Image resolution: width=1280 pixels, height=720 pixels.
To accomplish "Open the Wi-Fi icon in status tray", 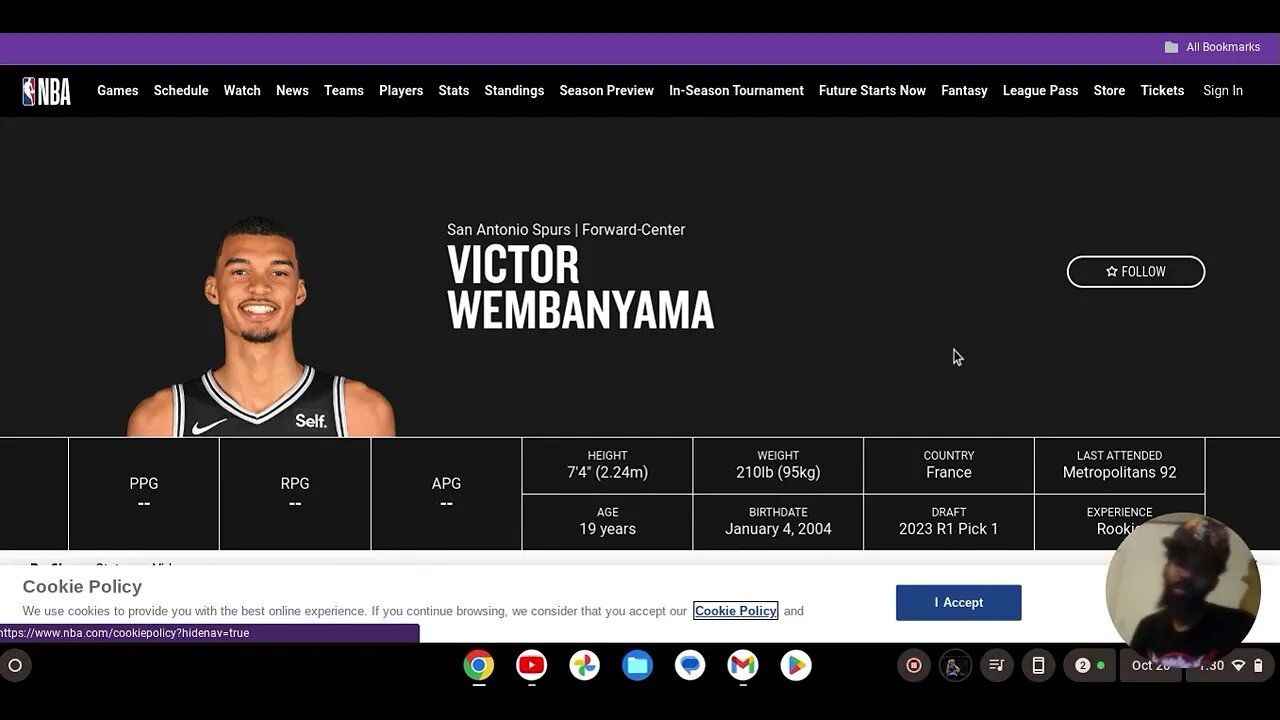I will point(1238,665).
